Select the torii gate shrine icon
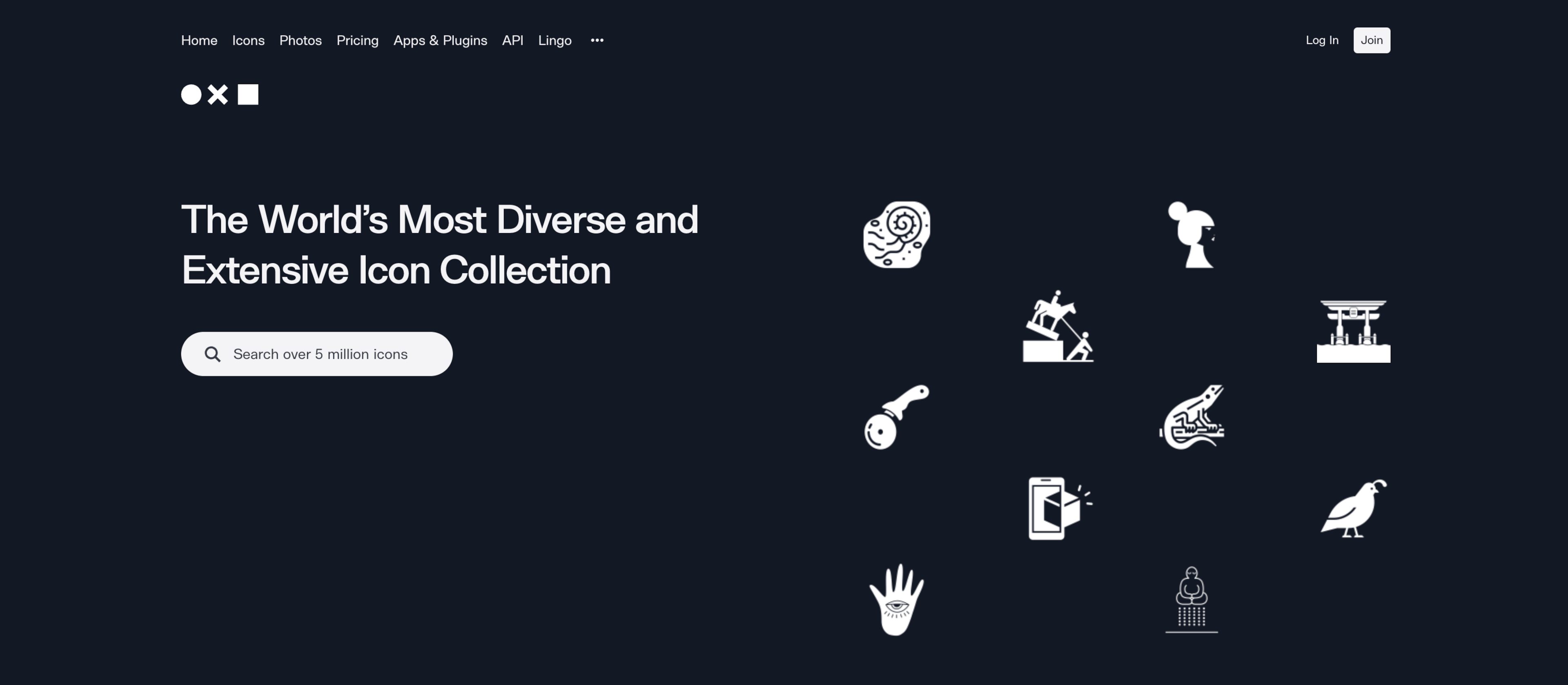 tap(1353, 331)
